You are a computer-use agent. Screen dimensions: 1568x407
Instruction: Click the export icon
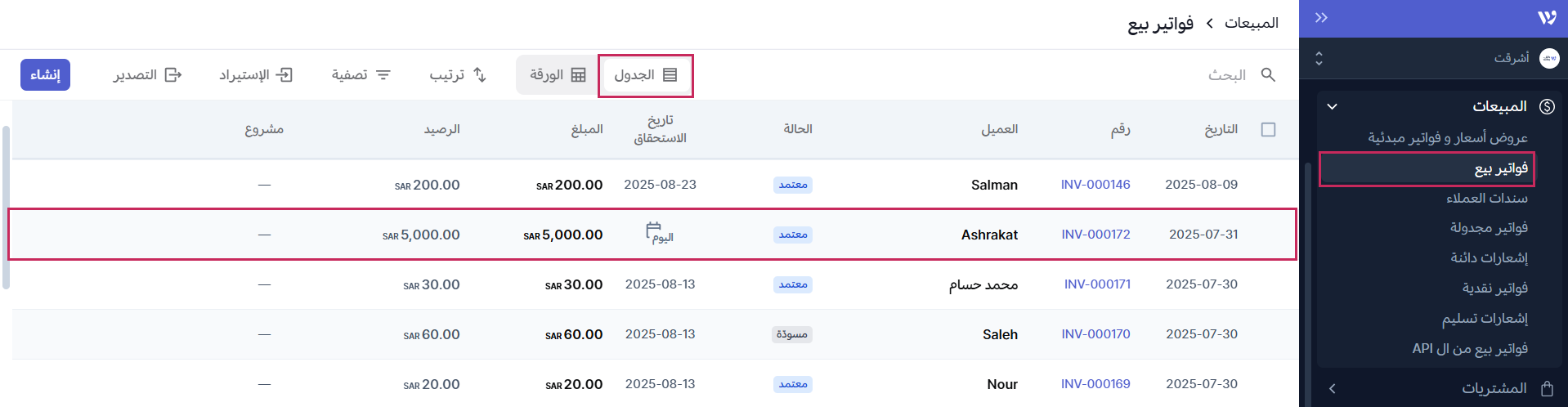[172, 75]
